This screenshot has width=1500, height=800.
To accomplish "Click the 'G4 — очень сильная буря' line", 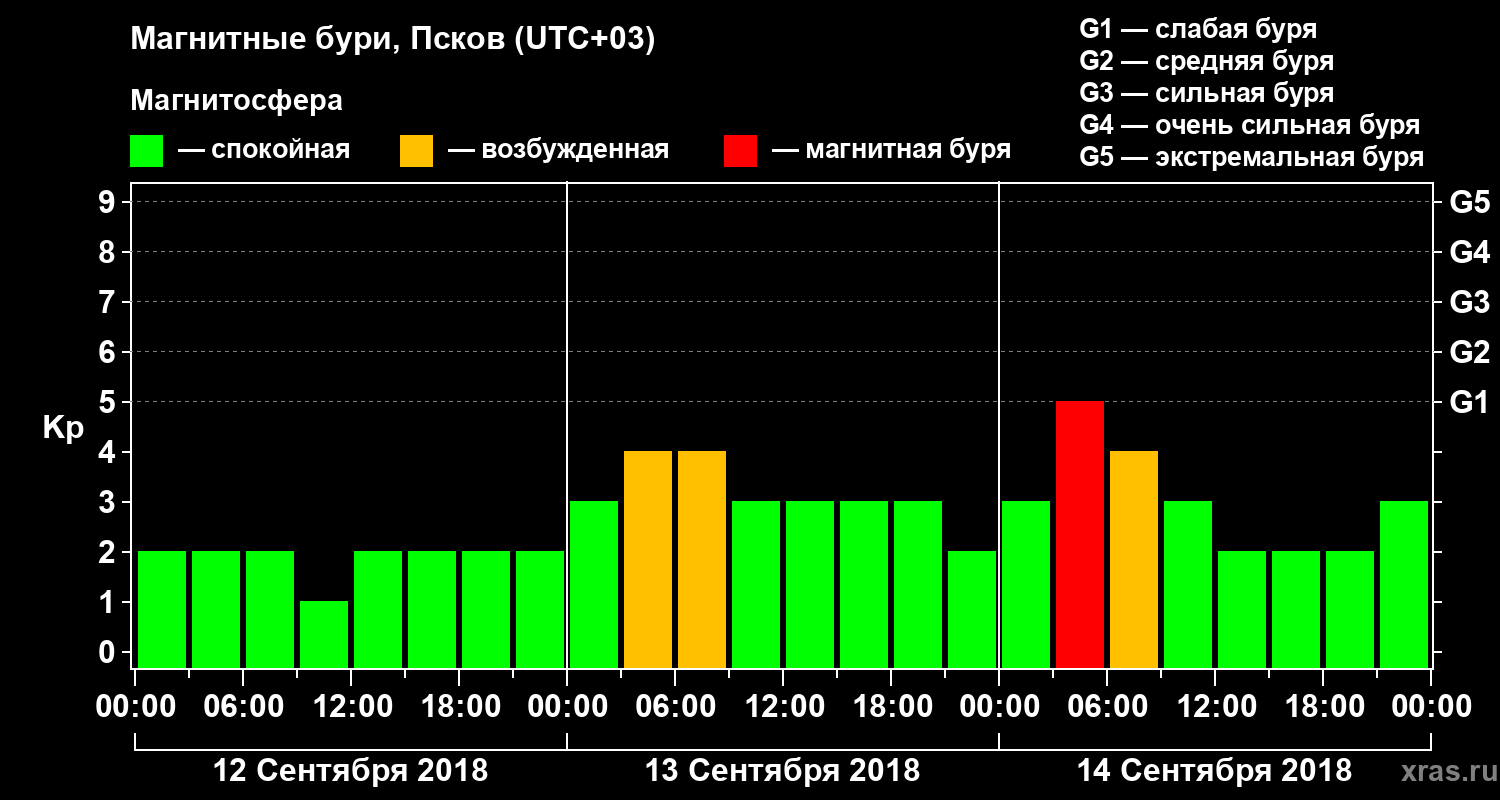I will coord(1250,125).
